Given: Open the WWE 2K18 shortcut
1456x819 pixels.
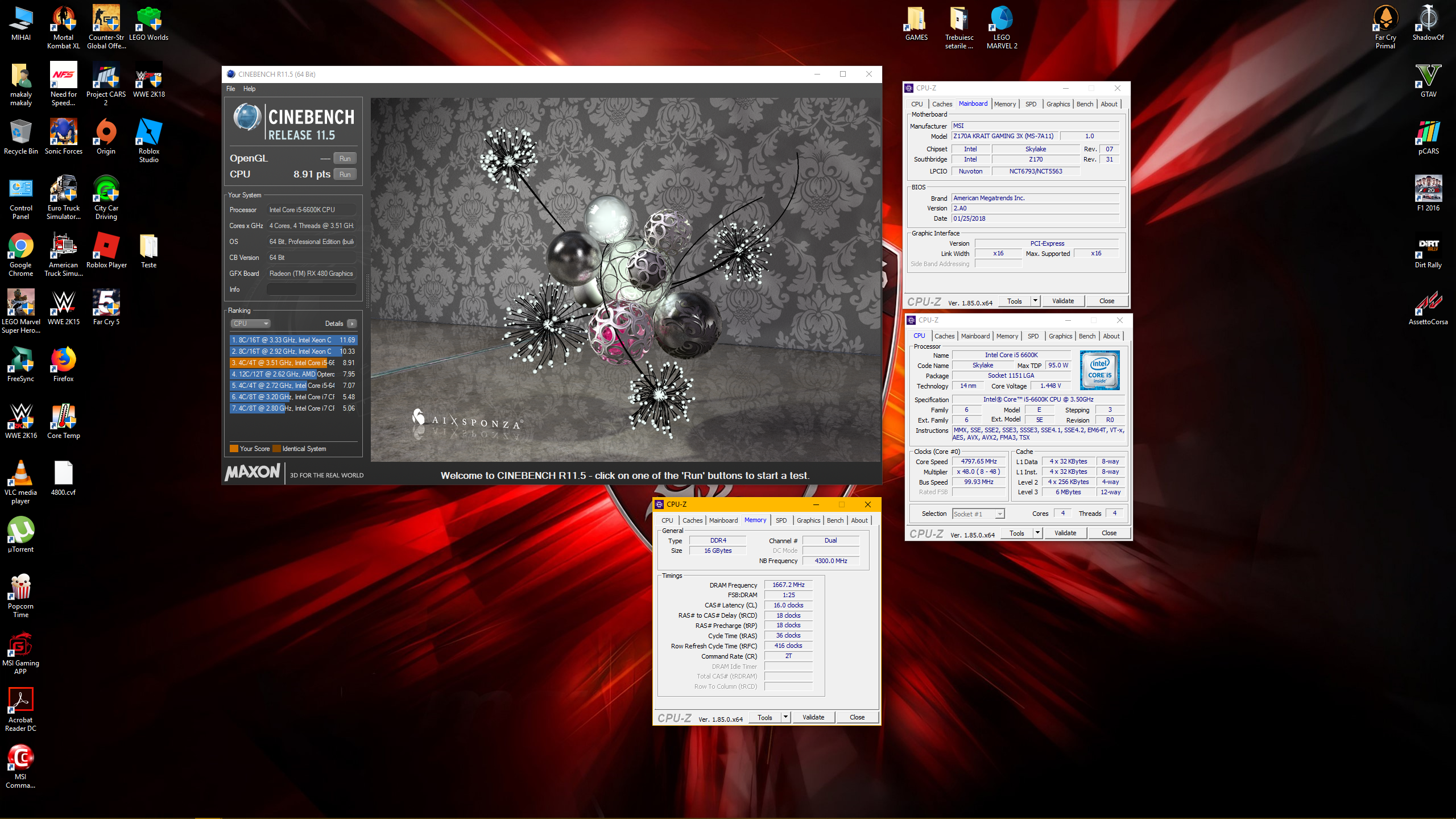Looking at the screenshot, I should pyautogui.click(x=148, y=80).
